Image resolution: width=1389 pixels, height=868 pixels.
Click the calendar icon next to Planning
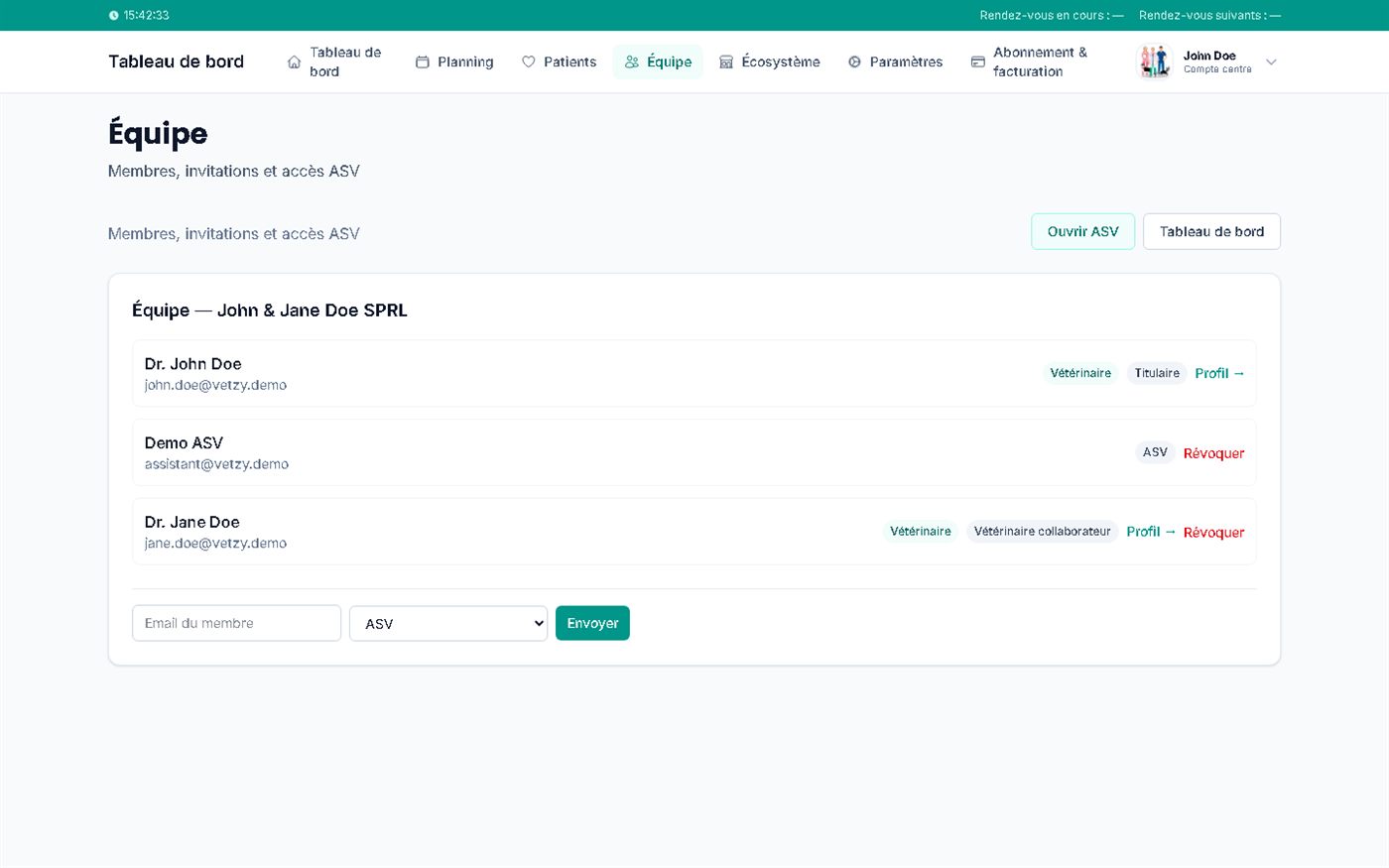tap(423, 62)
